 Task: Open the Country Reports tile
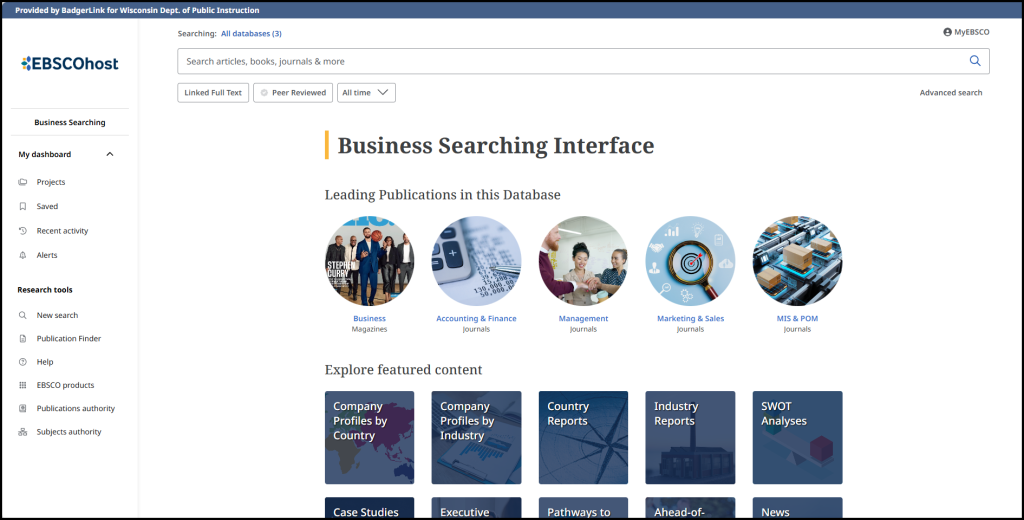pos(583,438)
